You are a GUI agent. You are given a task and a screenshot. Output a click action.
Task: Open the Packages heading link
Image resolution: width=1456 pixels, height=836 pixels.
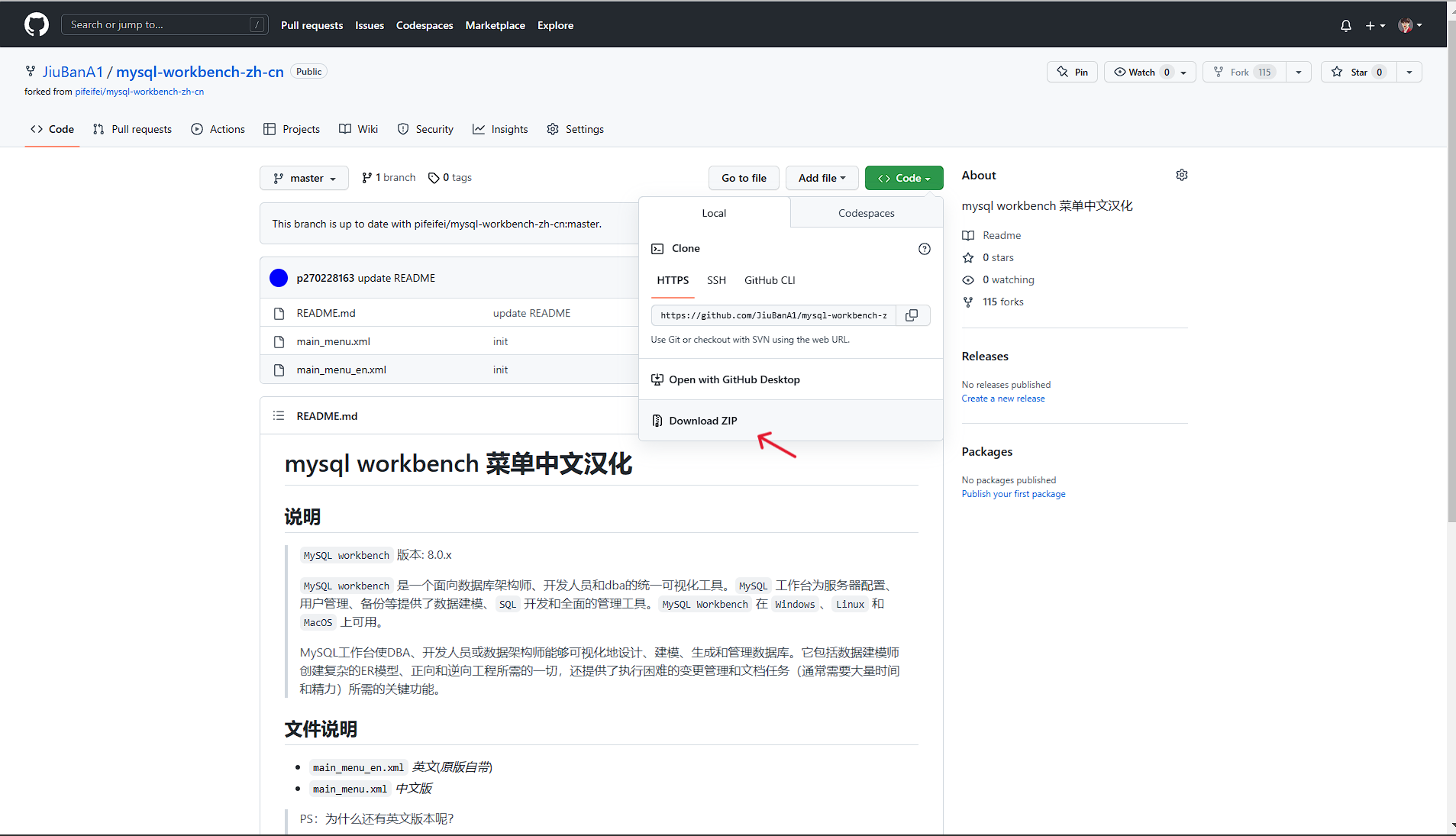986,452
